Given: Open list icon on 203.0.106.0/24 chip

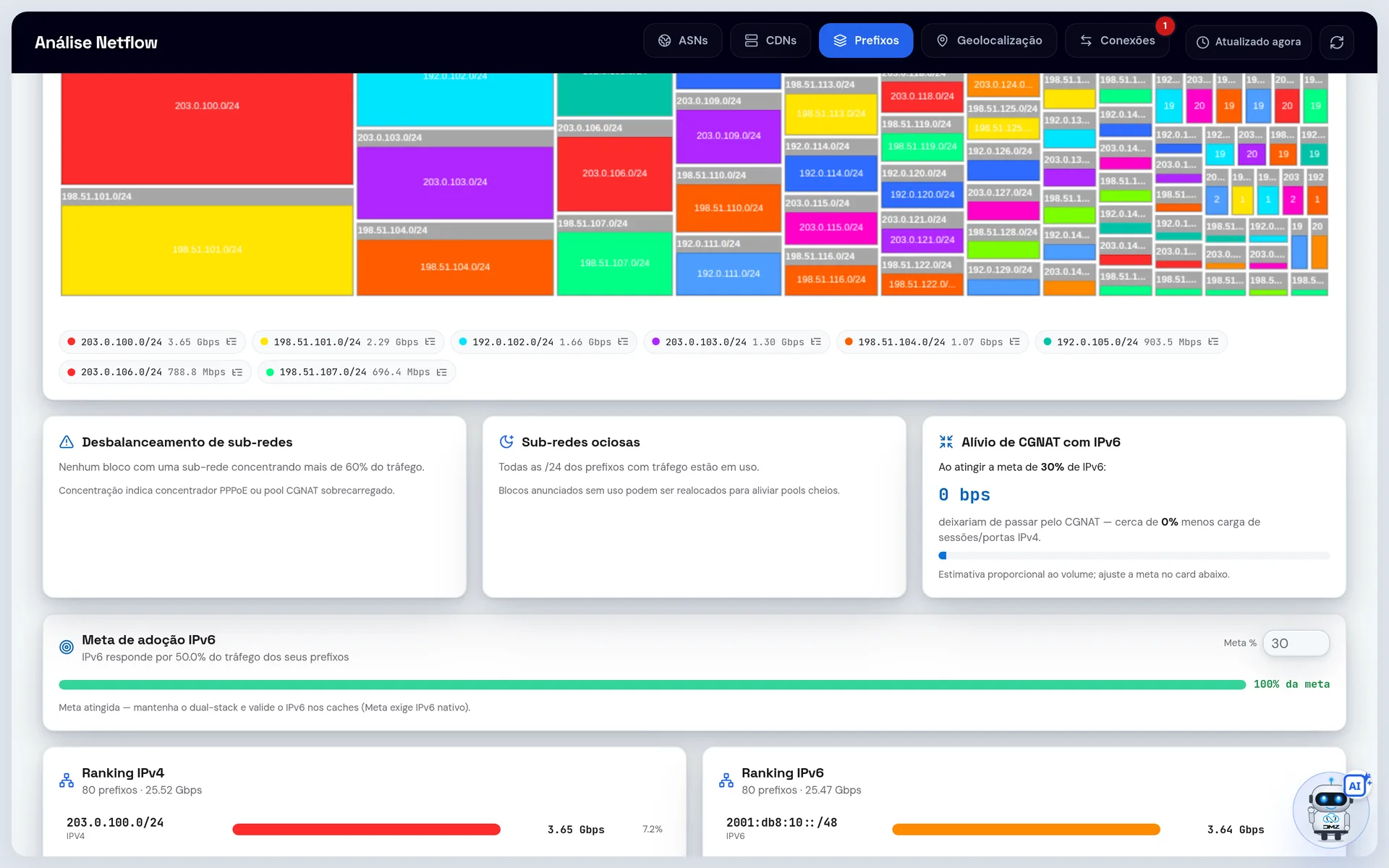Looking at the screenshot, I should tap(237, 373).
